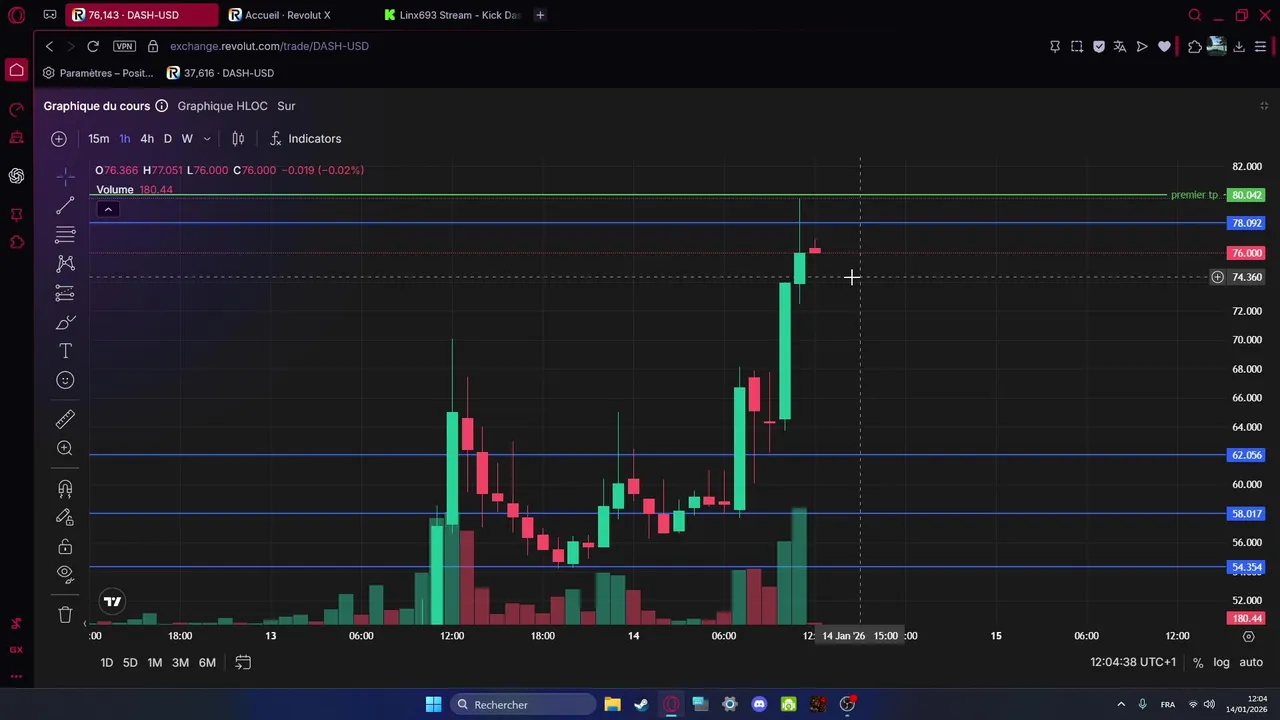
Task: Switch chart to 1h interval
Action: pyautogui.click(x=125, y=139)
